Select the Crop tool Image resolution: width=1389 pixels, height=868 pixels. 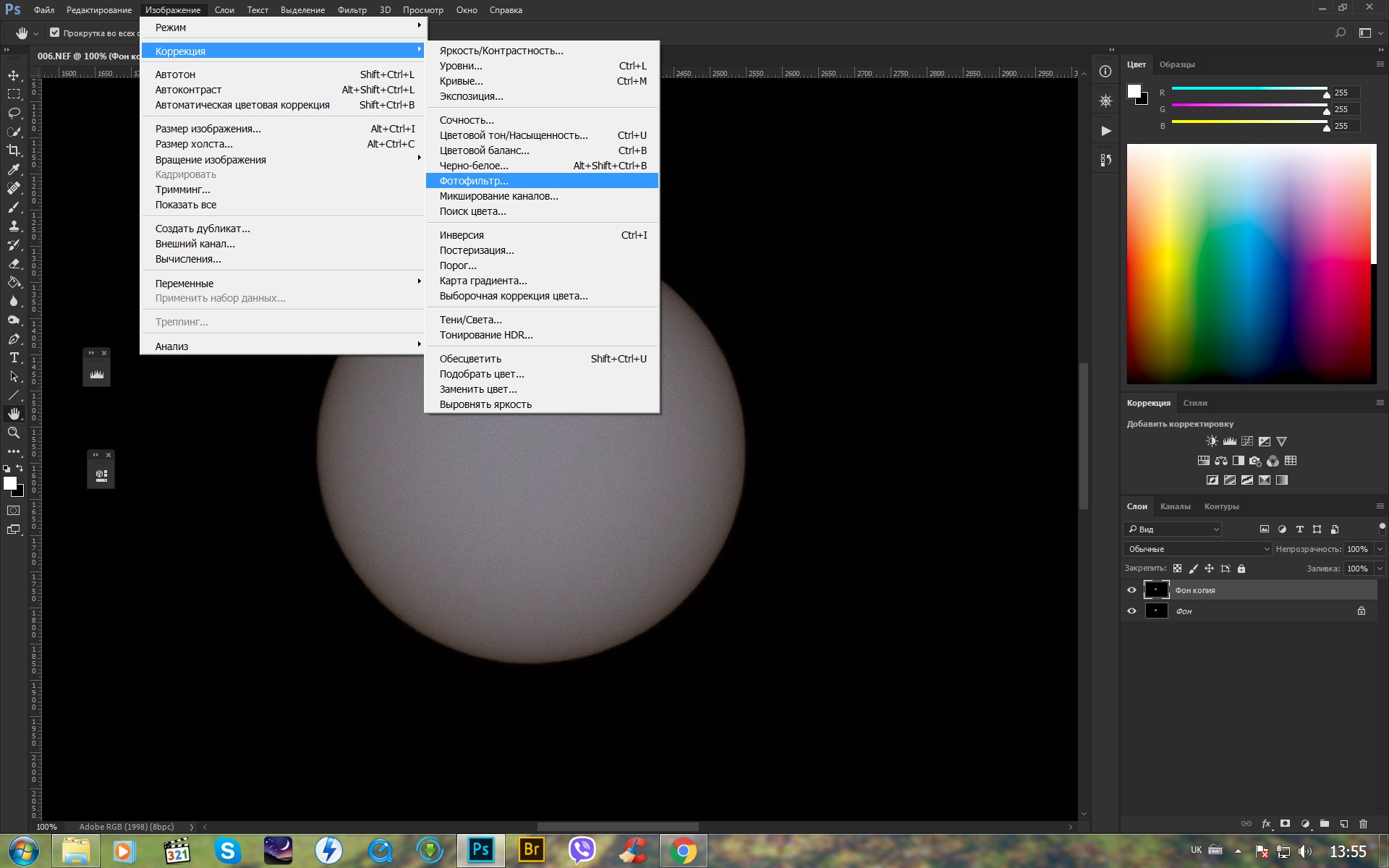tap(14, 150)
